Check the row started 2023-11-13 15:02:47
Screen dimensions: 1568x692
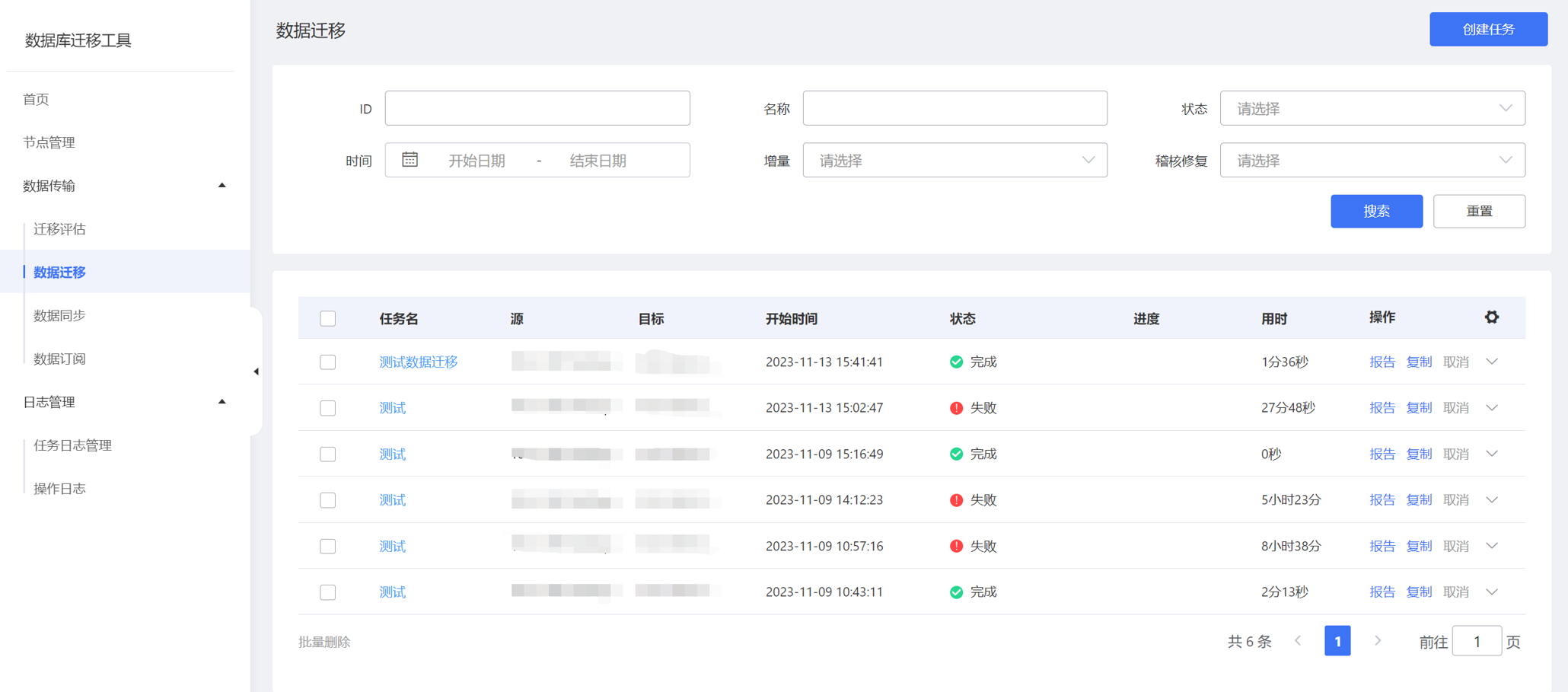coord(328,408)
